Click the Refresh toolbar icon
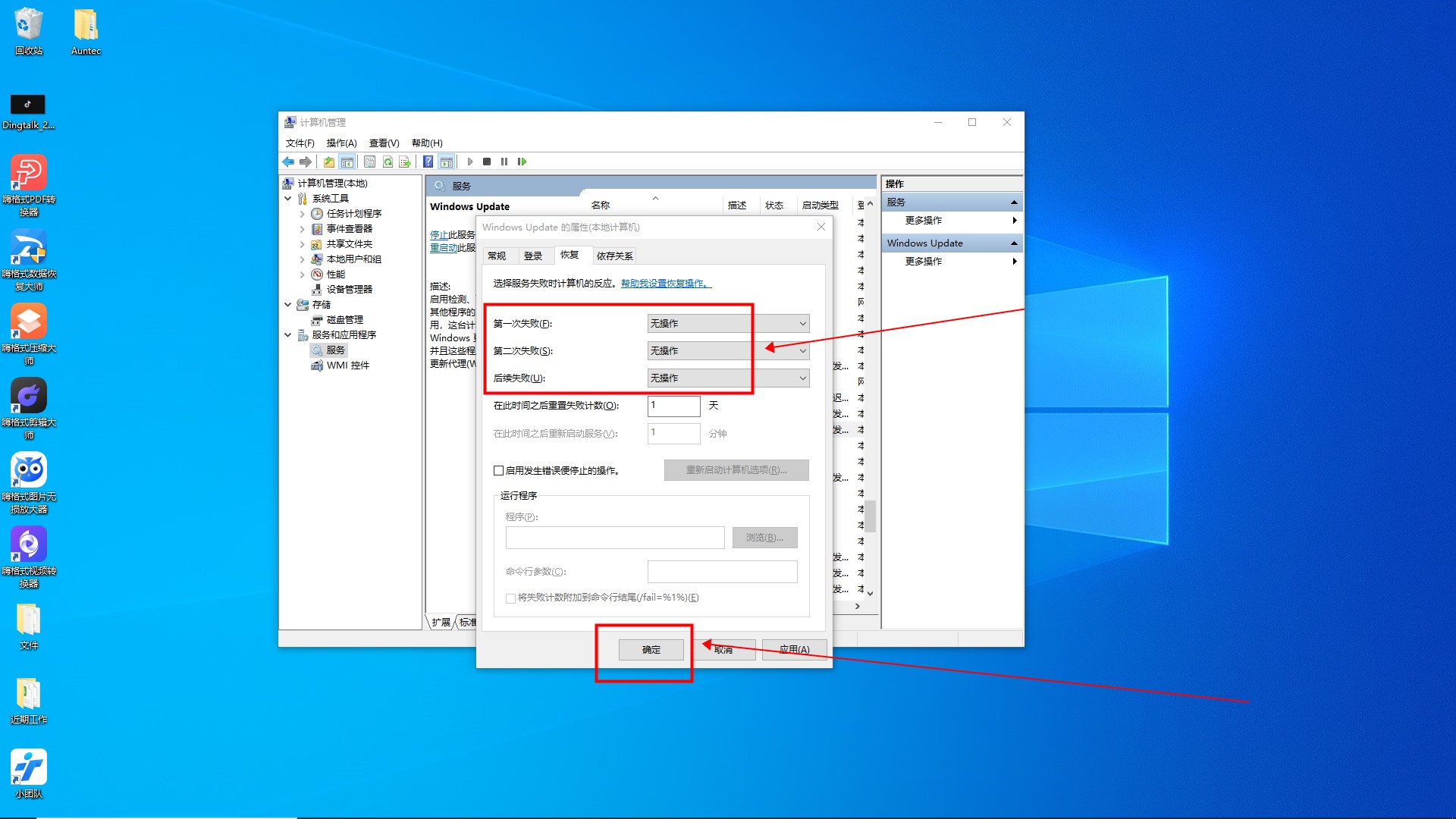Screen dimensions: 1456x819 (388, 162)
